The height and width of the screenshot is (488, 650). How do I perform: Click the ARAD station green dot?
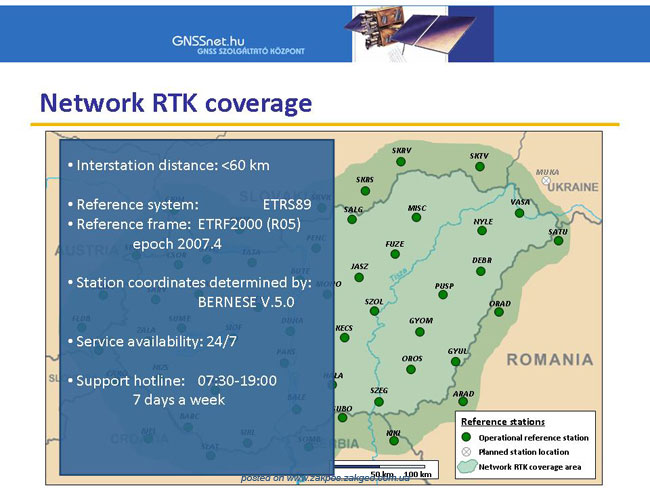click(x=463, y=401)
